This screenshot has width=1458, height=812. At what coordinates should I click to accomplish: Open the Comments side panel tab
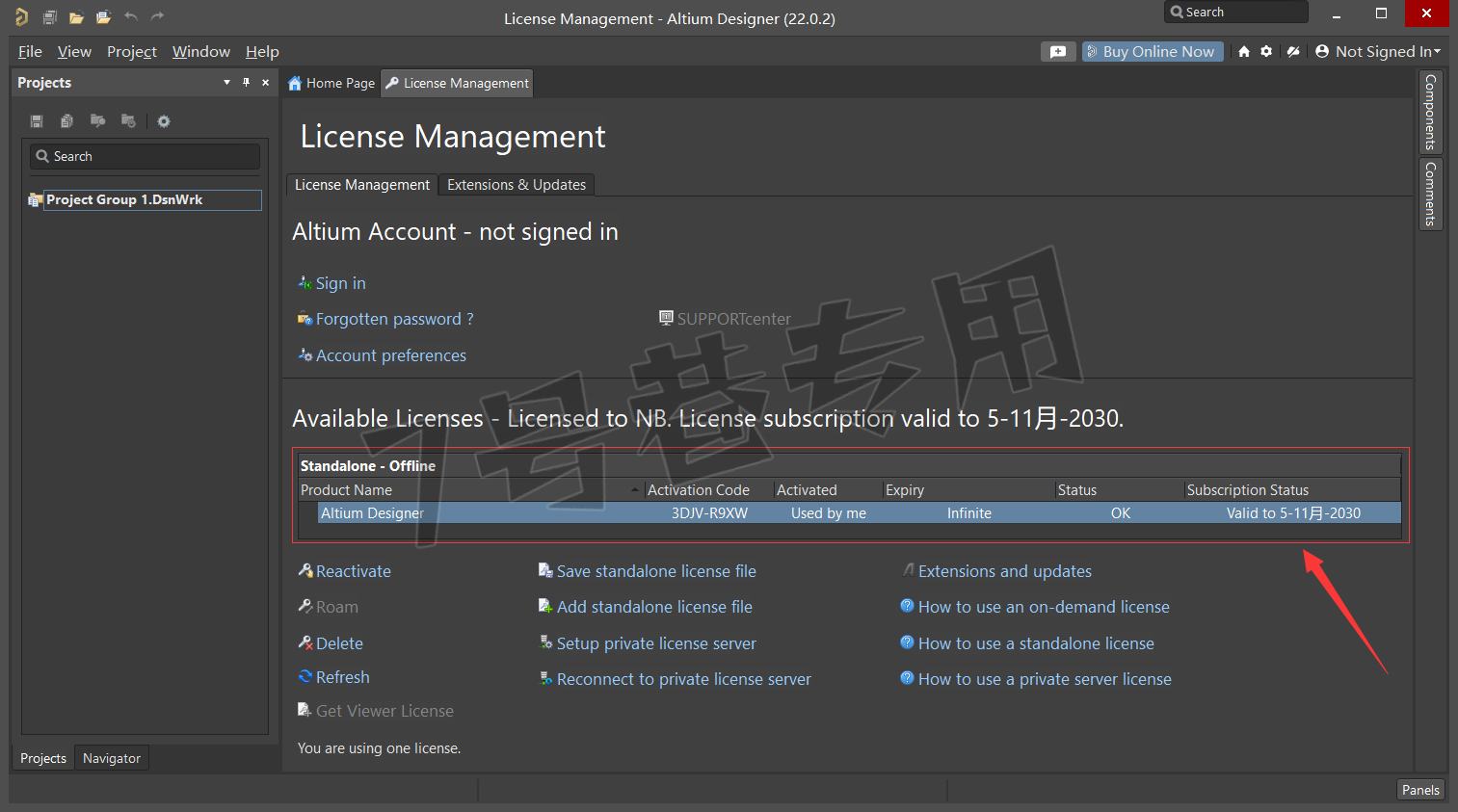[1431, 194]
